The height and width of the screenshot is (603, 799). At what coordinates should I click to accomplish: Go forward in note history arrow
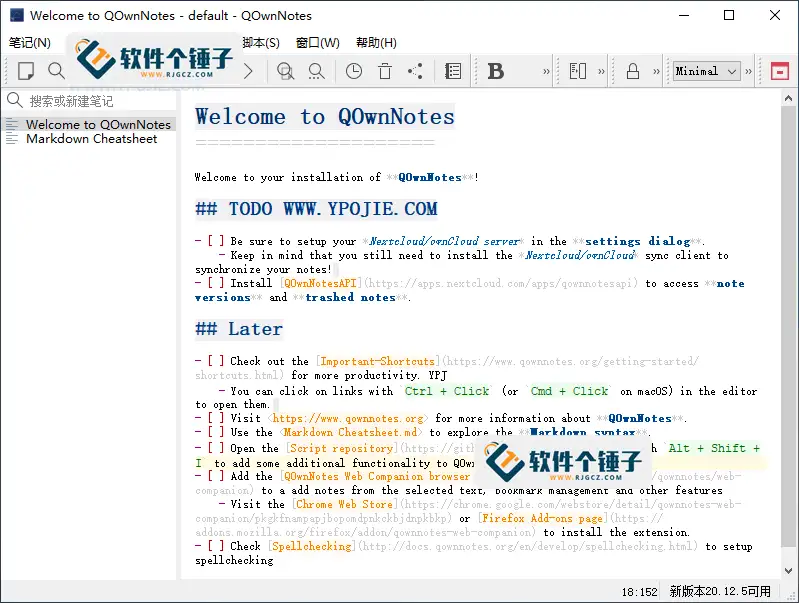(x=248, y=71)
